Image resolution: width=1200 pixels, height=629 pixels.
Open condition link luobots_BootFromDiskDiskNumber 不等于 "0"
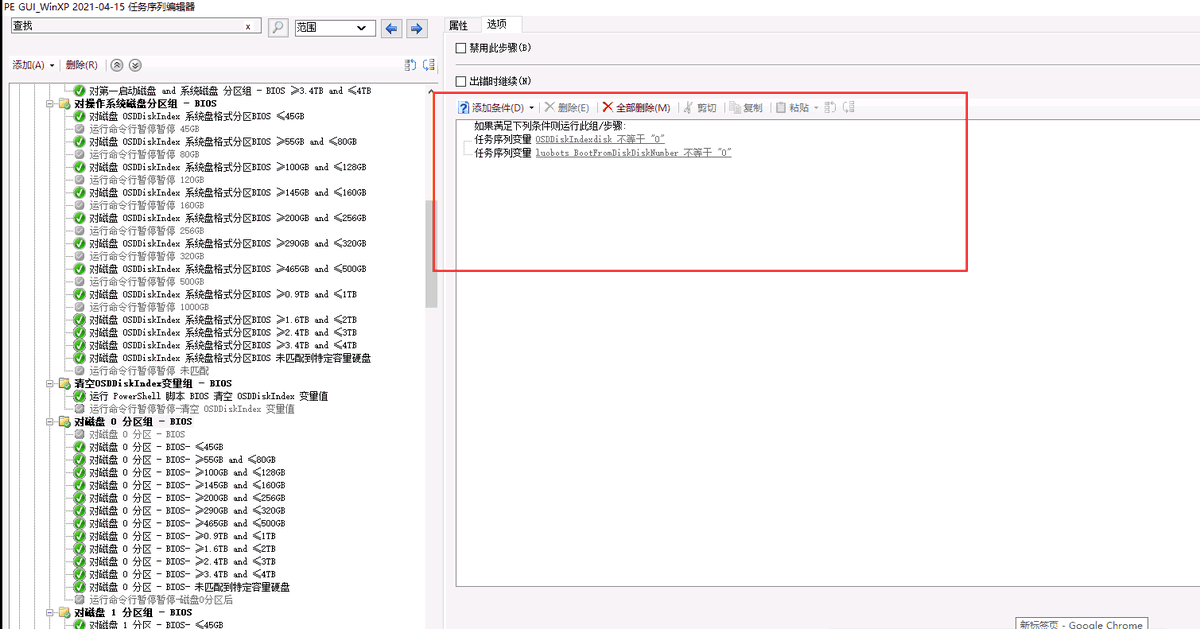634,153
